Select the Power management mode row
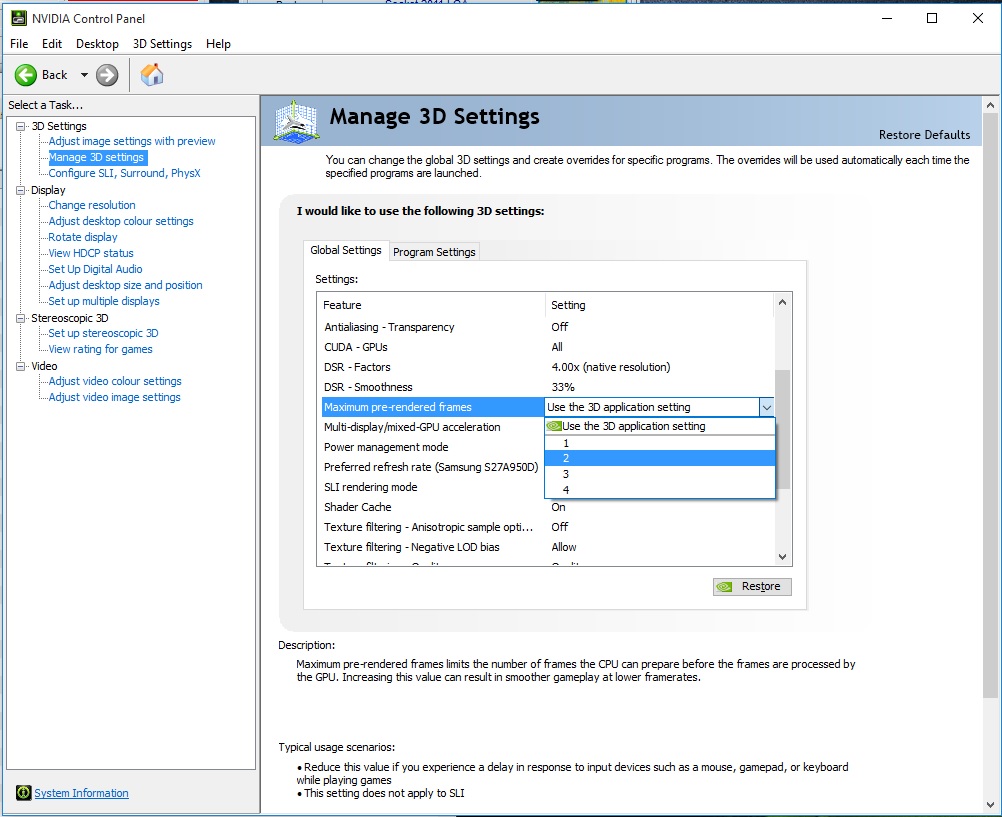 (433, 447)
